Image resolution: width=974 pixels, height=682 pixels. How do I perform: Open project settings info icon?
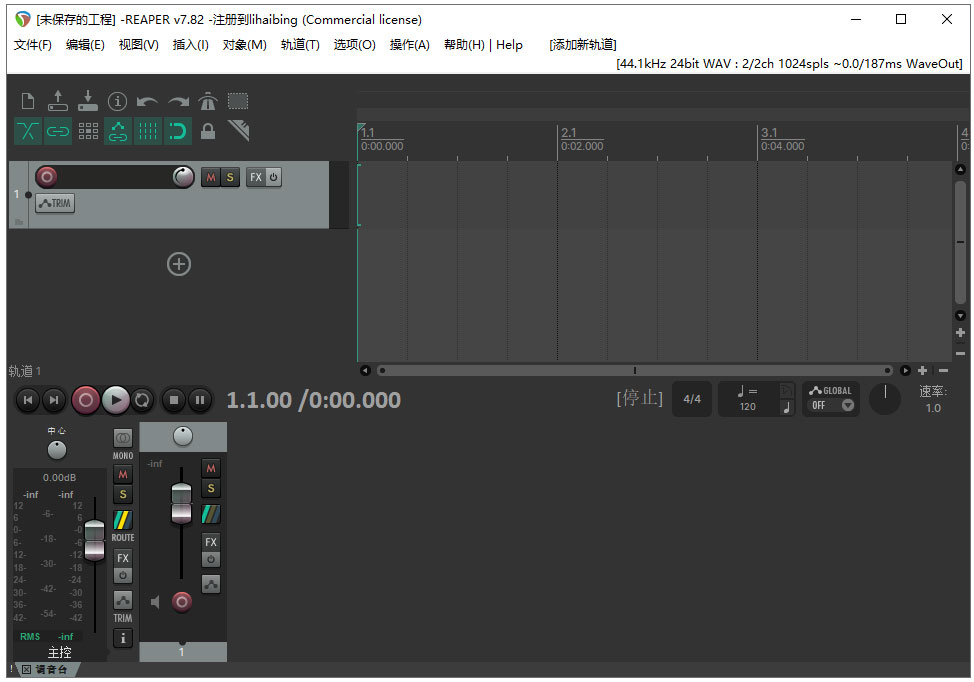tap(117, 101)
